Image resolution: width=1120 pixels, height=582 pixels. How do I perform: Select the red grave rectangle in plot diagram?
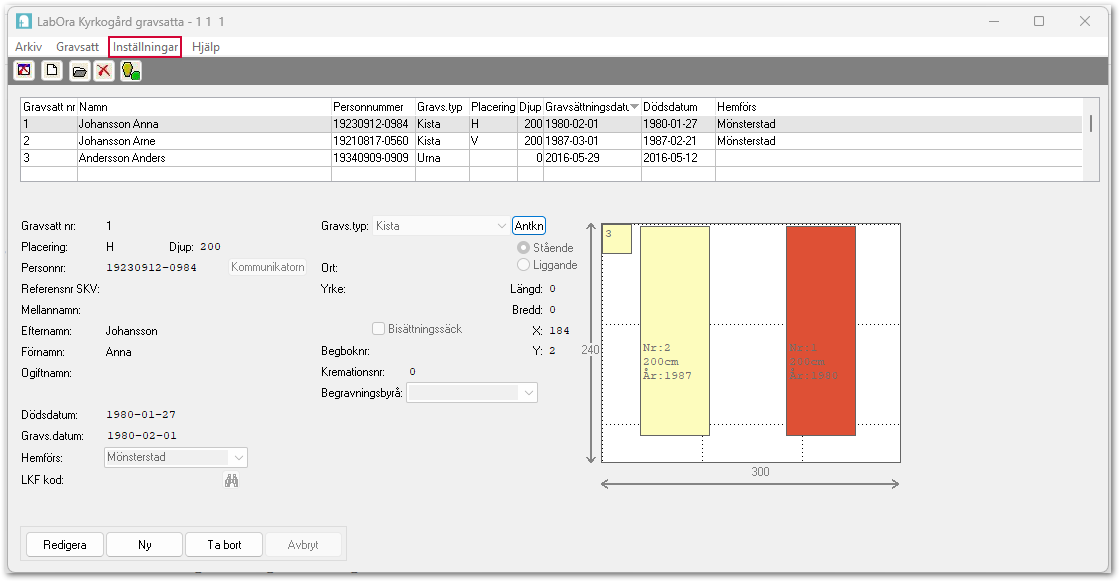pyautogui.click(x=820, y=331)
